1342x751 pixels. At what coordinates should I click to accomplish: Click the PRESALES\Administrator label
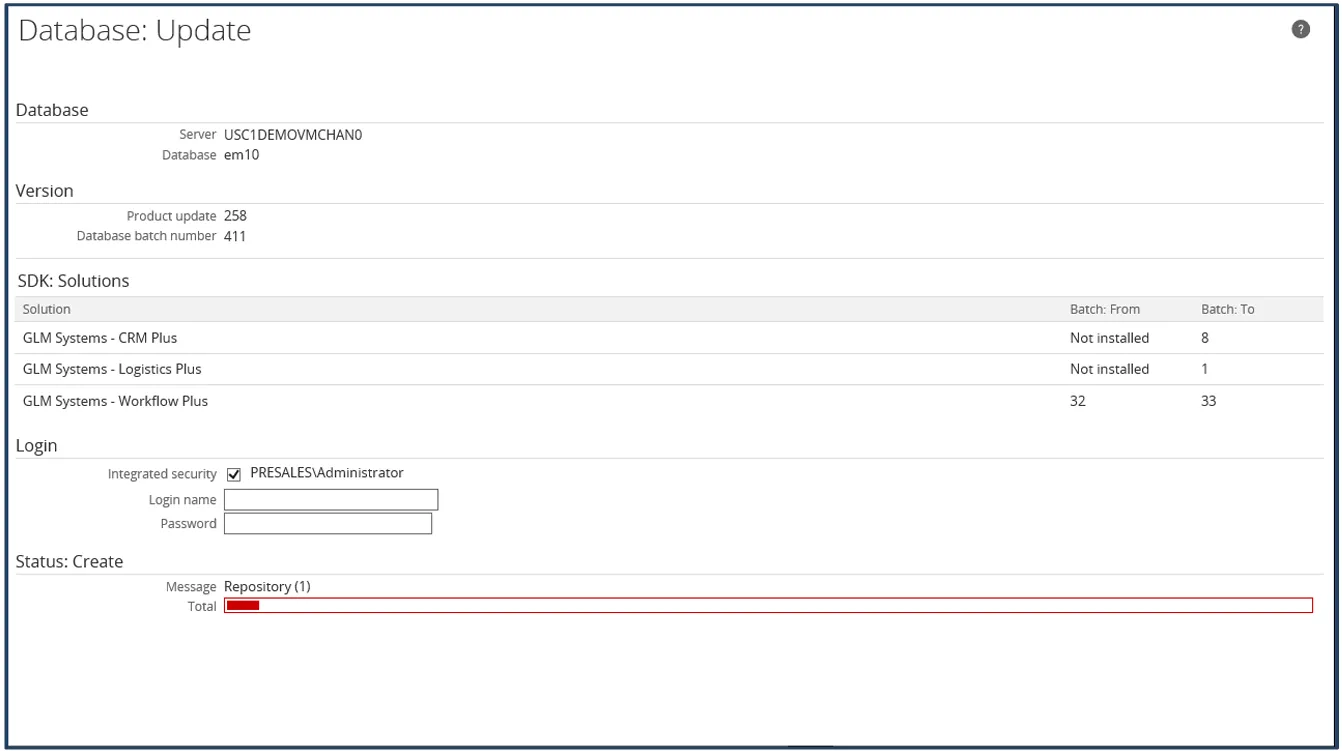point(326,473)
